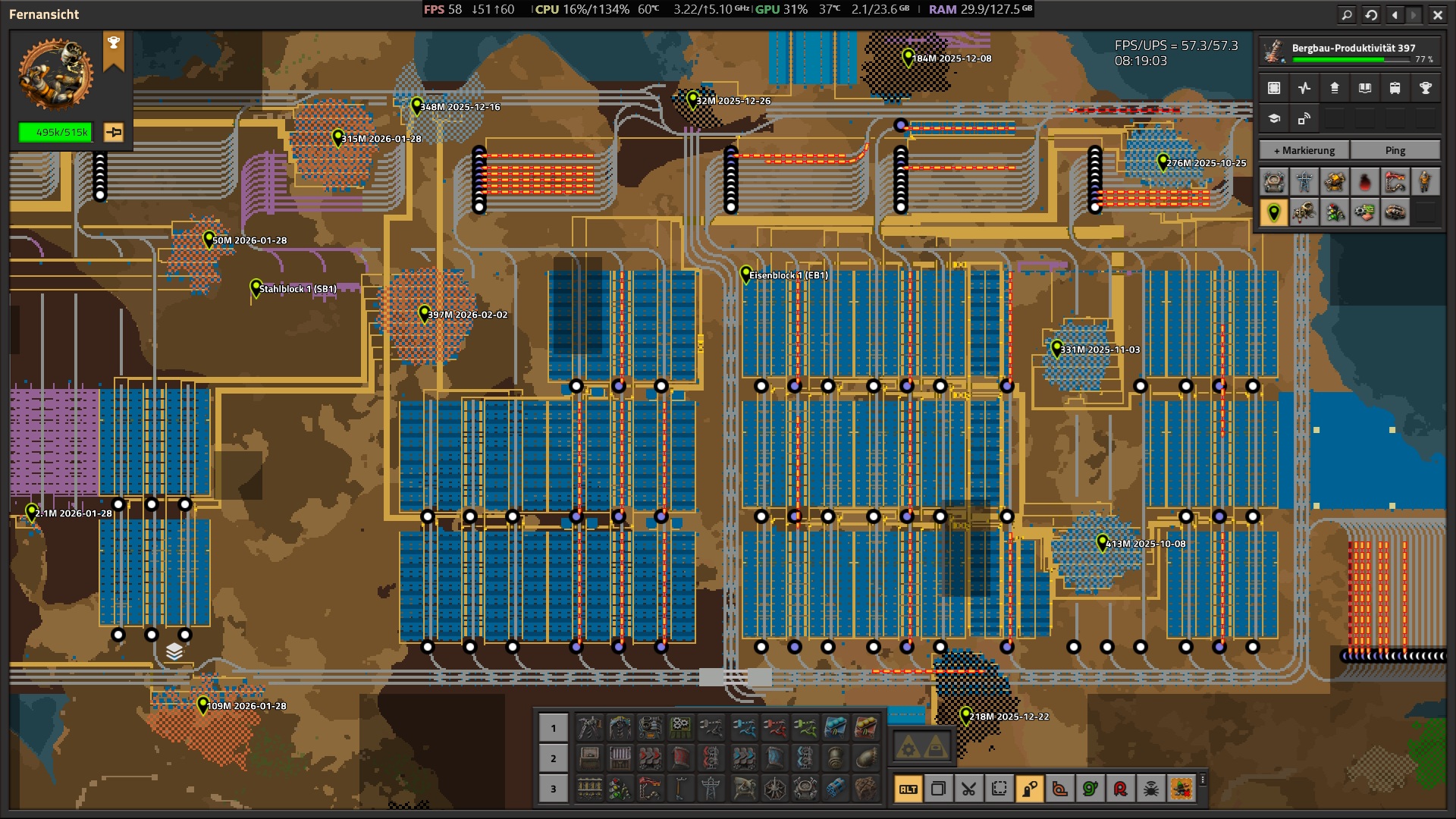Click the spidertron remote icon
The height and width of the screenshot is (819, 1456).
pyautogui.click(x=1150, y=789)
